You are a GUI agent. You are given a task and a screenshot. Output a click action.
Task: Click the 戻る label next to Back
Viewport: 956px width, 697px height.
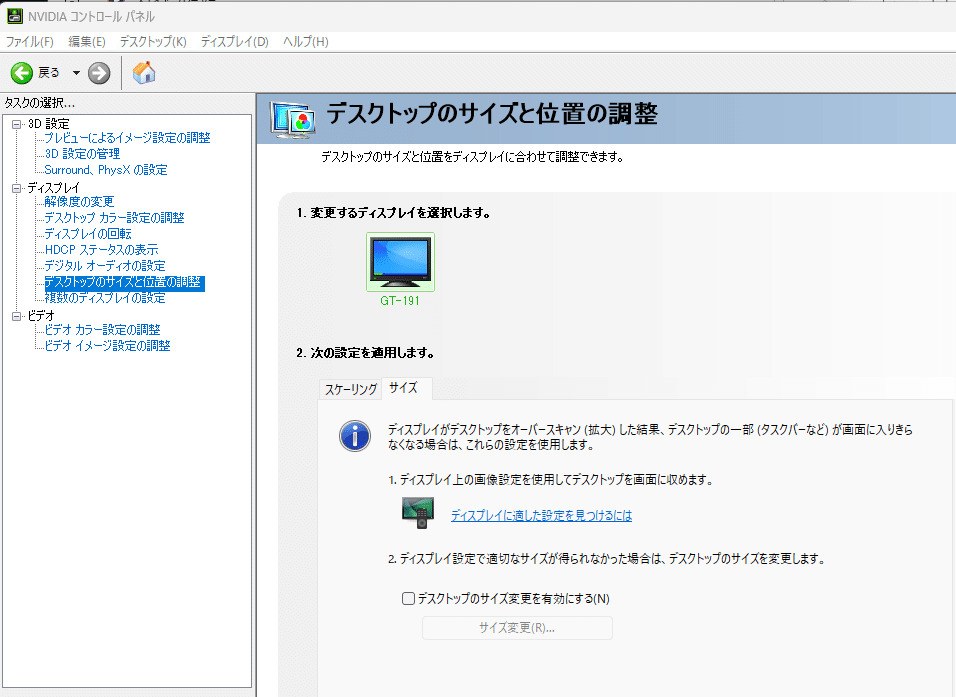pos(49,73)
